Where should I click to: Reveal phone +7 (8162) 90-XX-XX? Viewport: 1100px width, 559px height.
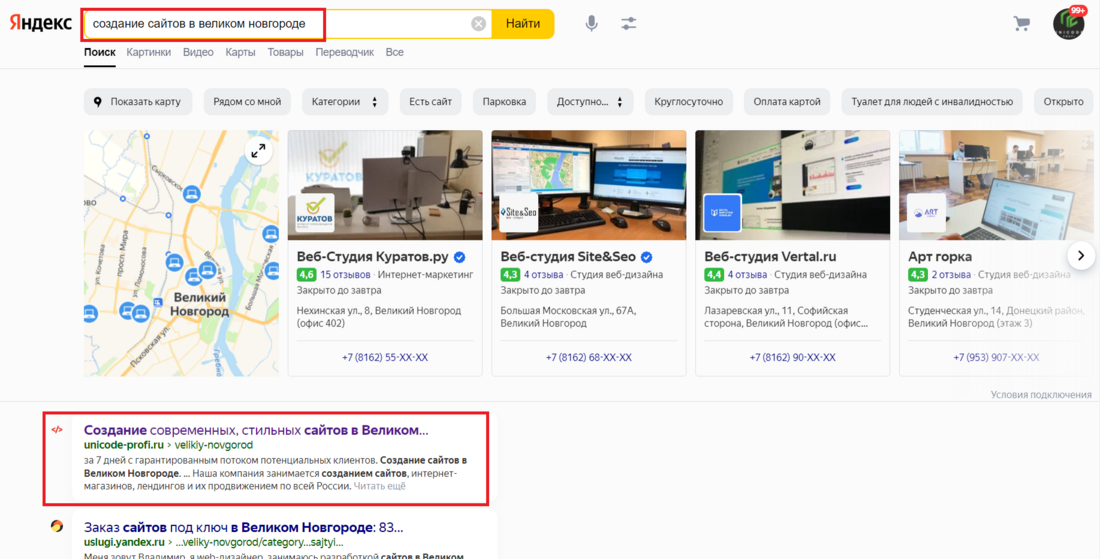tap(793, 358)
